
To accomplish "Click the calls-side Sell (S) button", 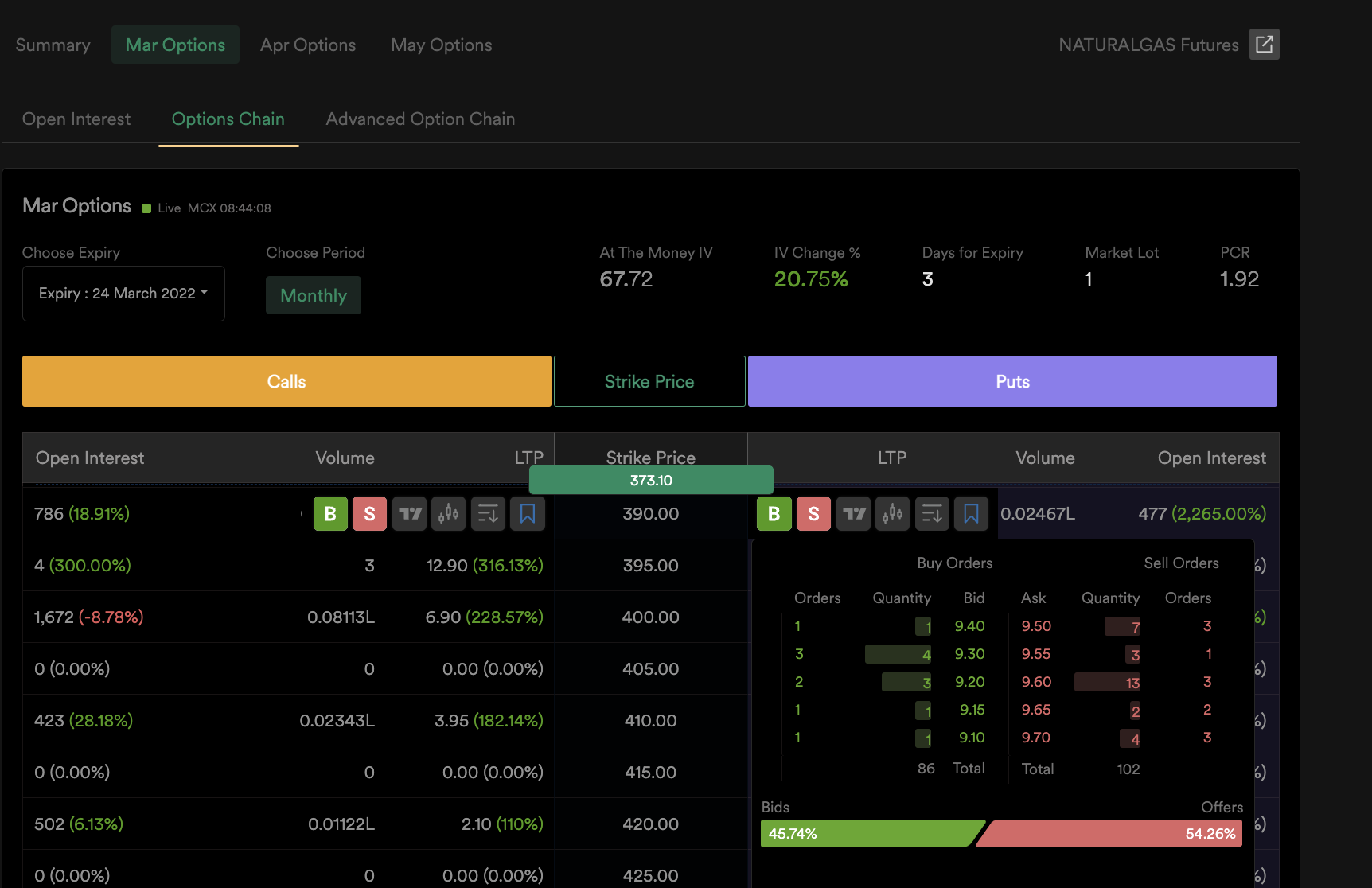I will point(369,514).
